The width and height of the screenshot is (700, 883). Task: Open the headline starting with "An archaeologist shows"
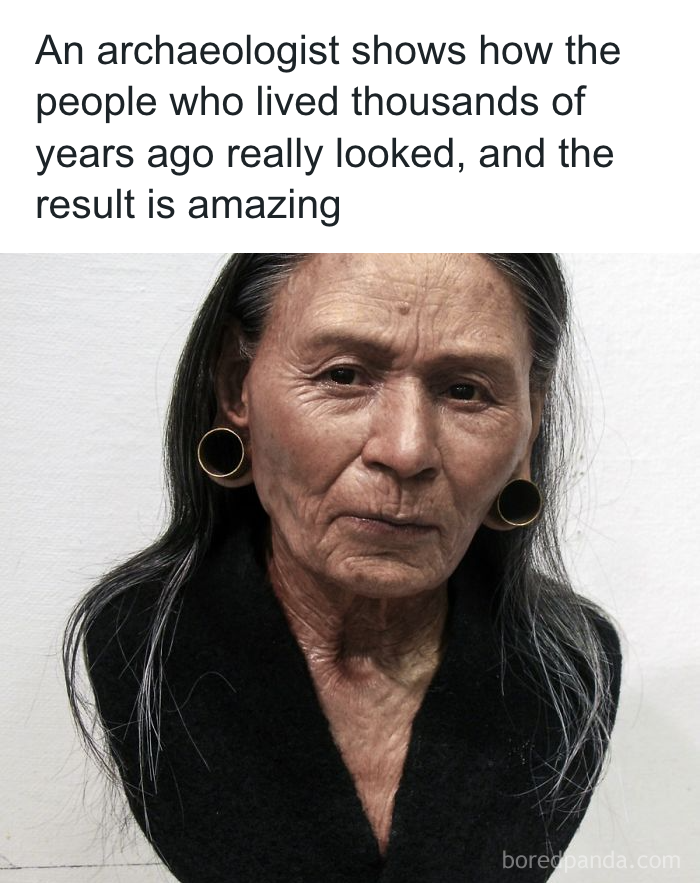[328, 127]
